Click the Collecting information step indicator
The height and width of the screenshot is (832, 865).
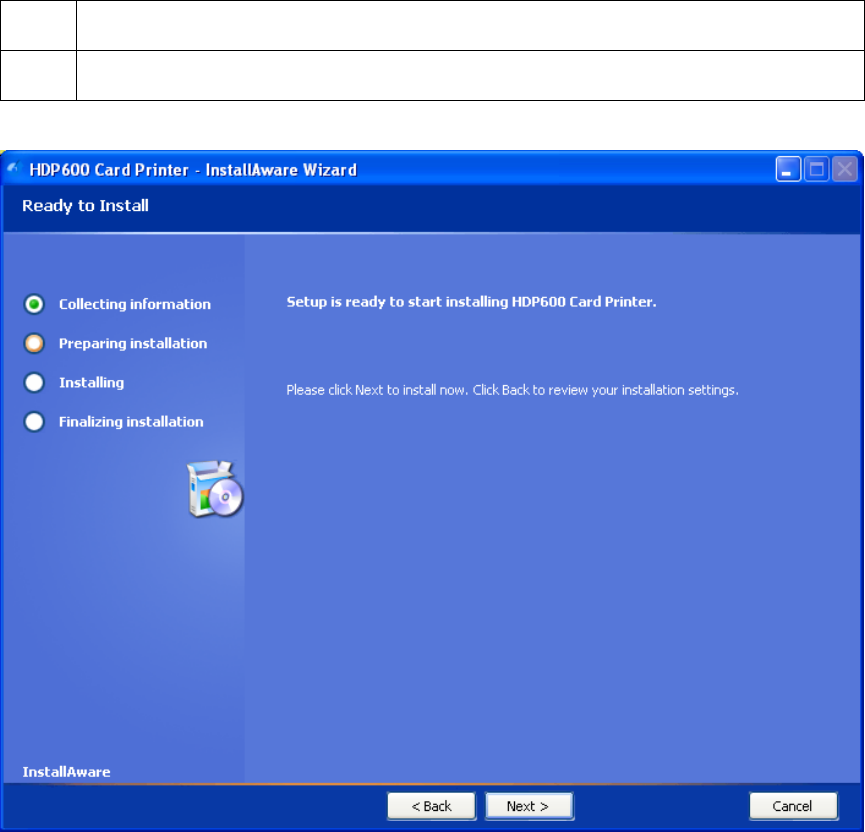[x=34, y=304]
